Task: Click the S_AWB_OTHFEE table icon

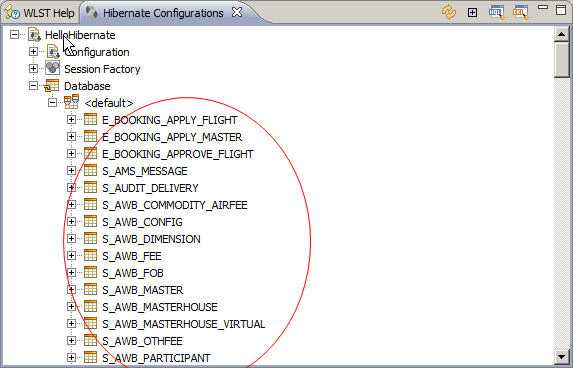Action: [91, 340]
